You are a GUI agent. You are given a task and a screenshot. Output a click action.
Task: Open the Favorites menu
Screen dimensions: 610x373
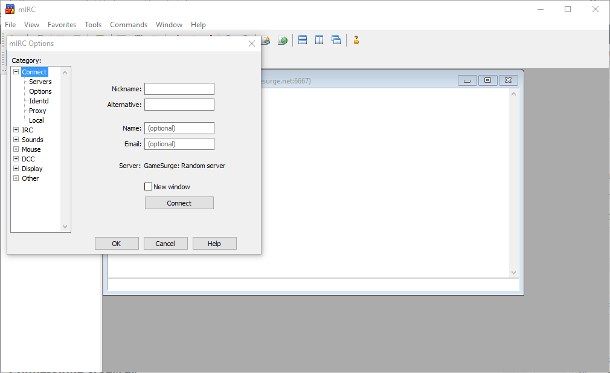point(62,25)
